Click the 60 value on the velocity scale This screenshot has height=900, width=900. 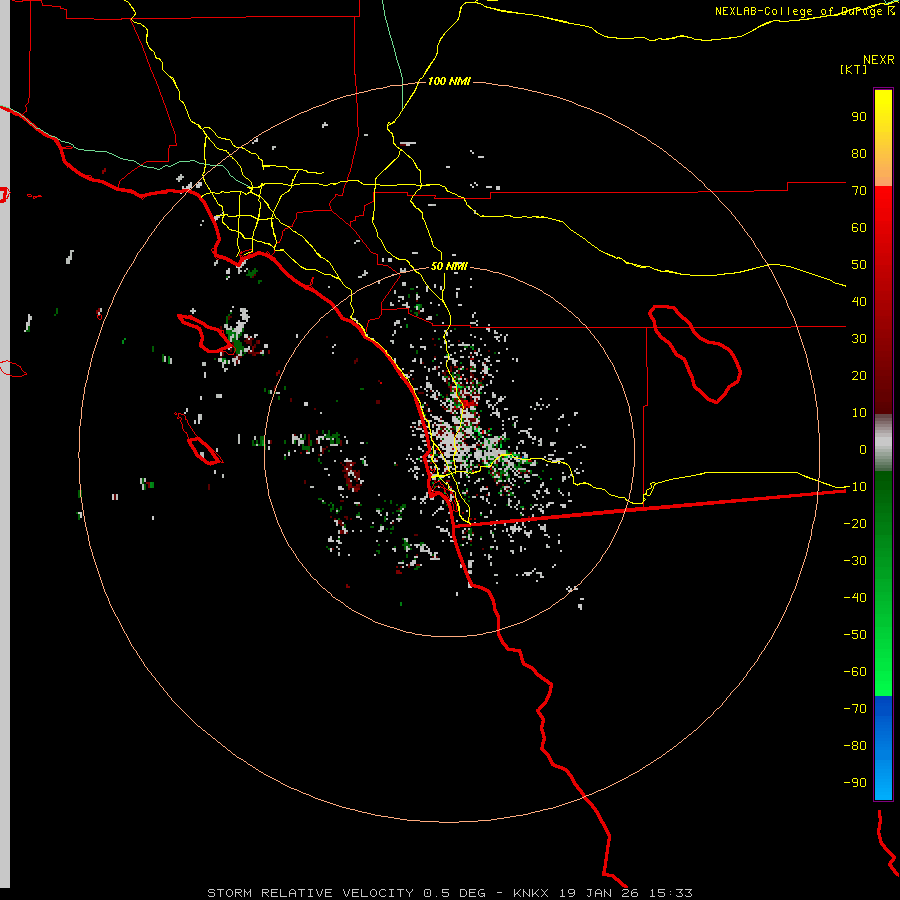coord(859,227)
